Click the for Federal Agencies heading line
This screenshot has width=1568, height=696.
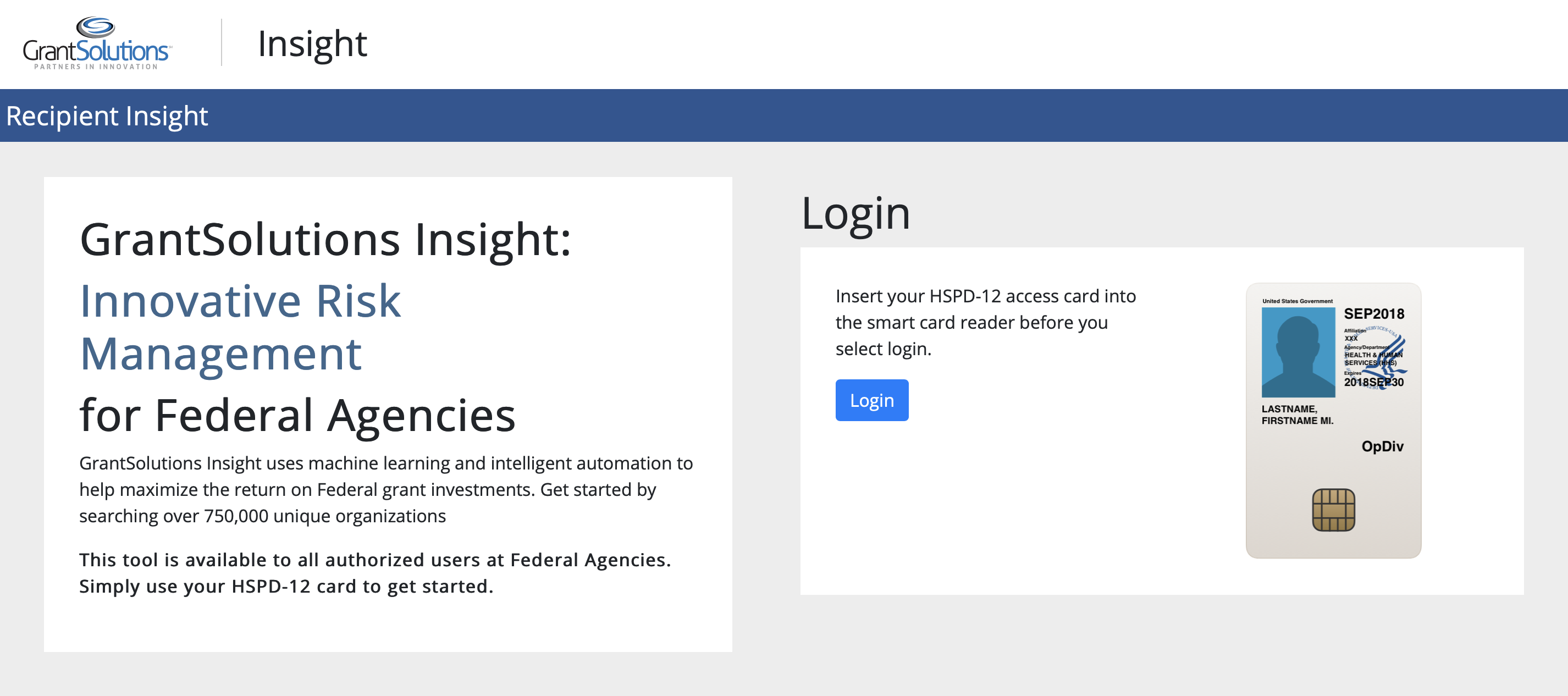pyautogui.click(x=297, y=415)
